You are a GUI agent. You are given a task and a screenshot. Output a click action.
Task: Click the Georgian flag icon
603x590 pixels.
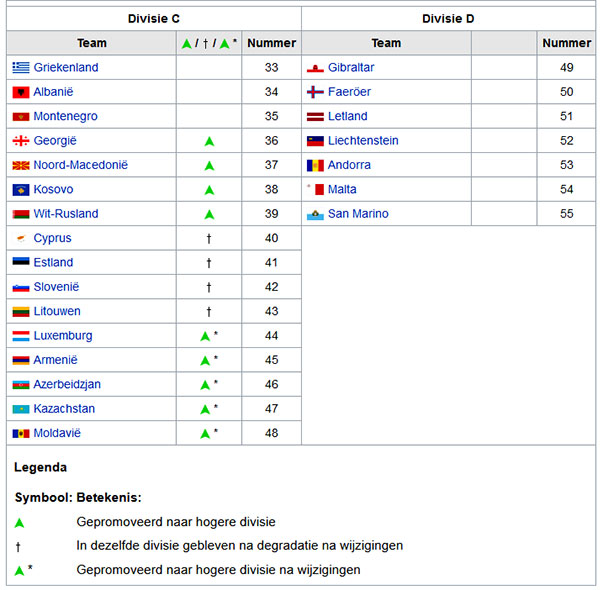click(21, 141)
